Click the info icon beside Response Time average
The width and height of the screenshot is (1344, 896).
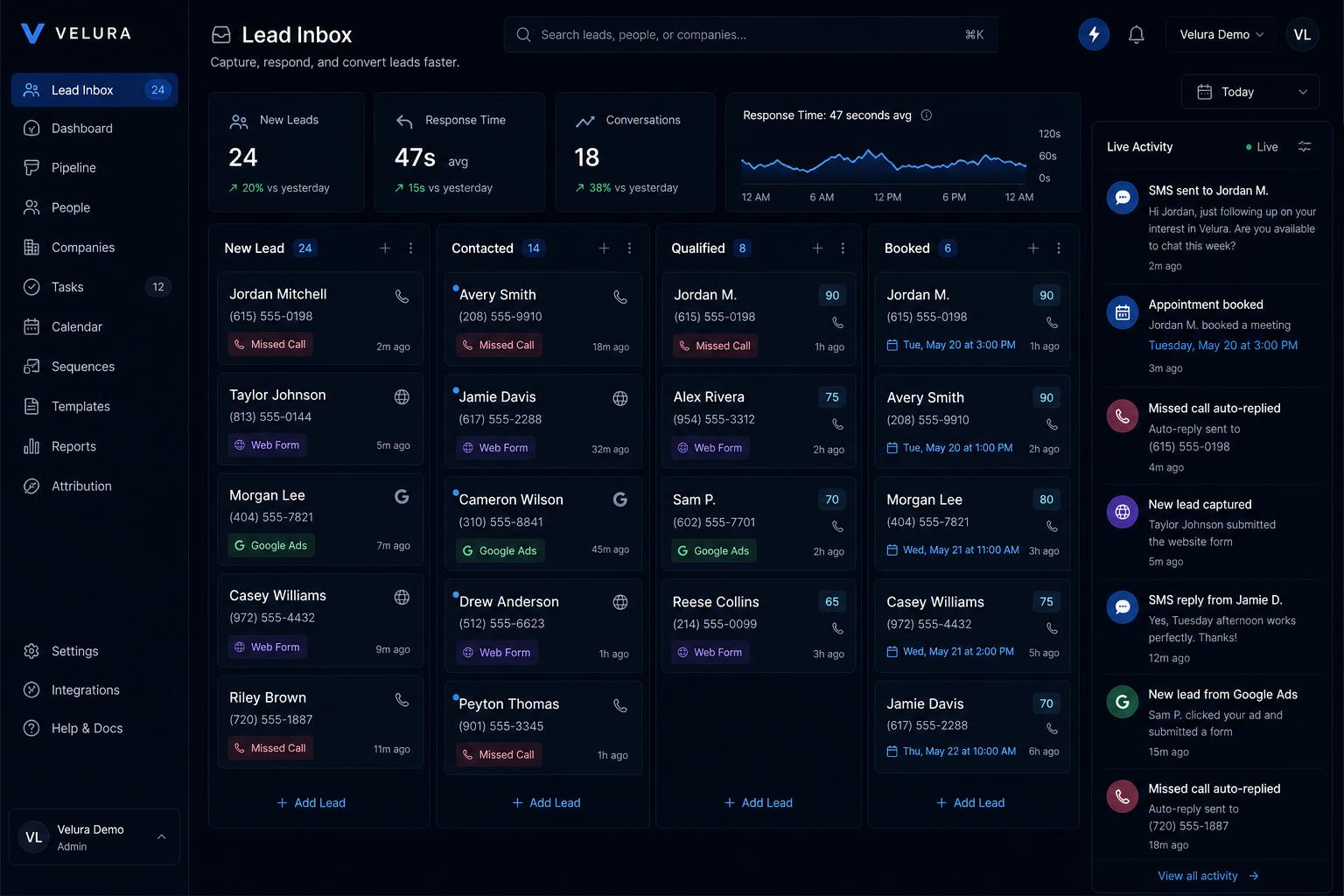(x=927, y=115)
